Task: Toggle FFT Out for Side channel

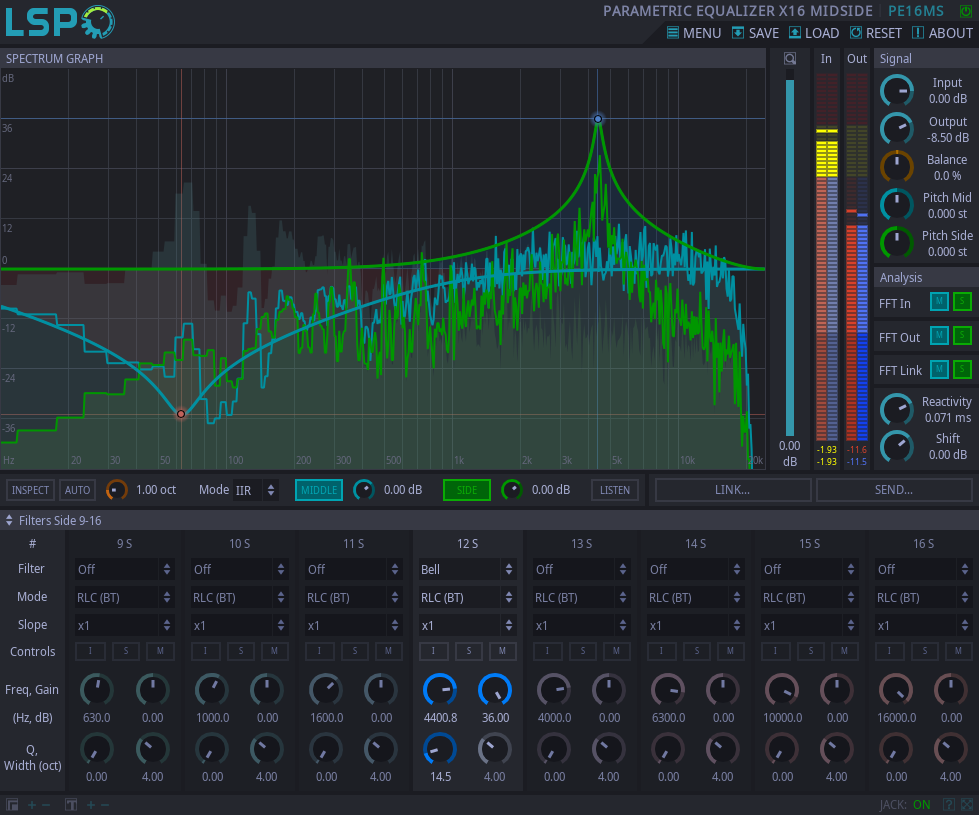Action: click(962, 335)
